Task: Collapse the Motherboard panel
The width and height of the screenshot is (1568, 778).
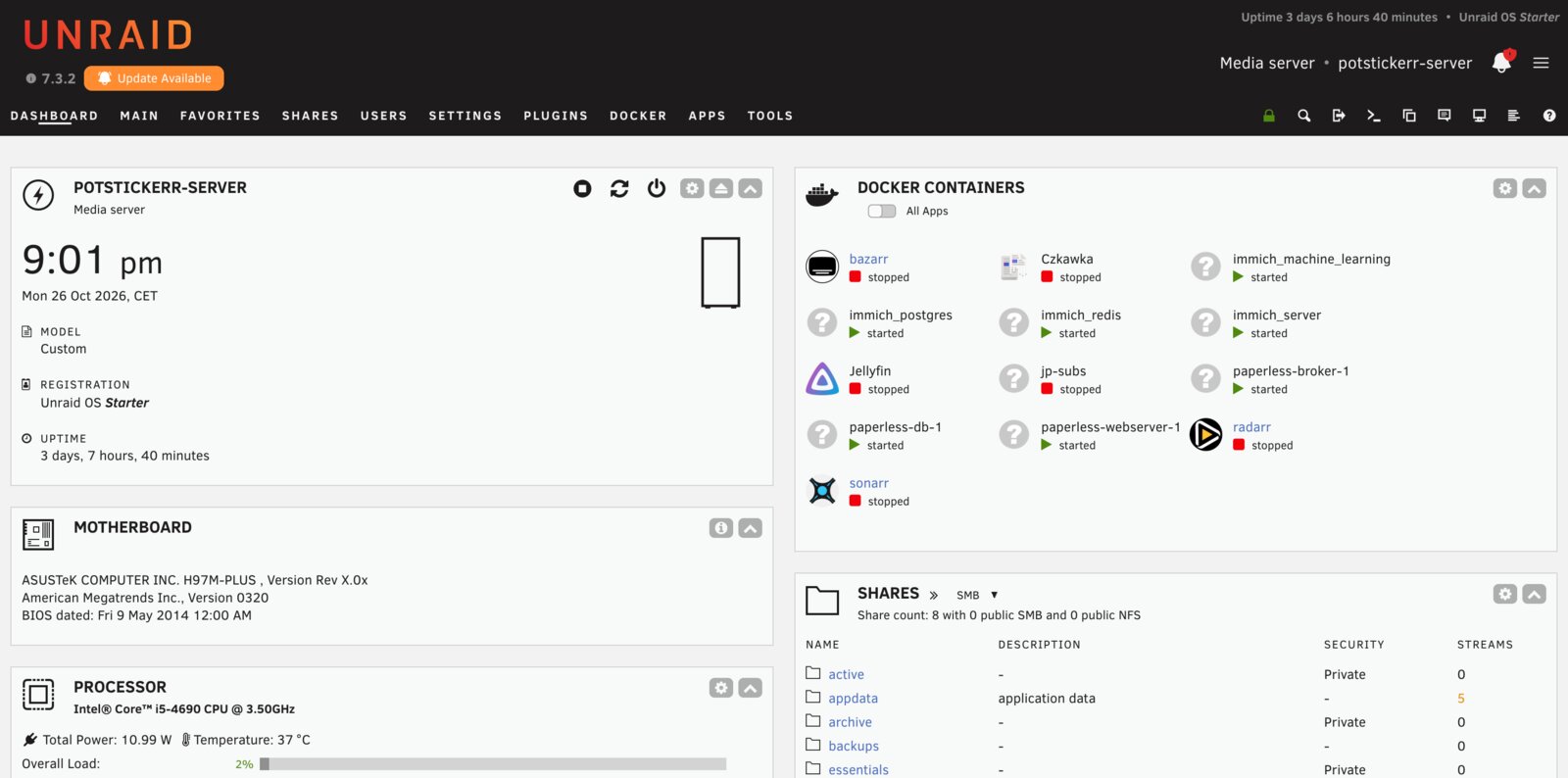Action: click(x=751, y=528)
